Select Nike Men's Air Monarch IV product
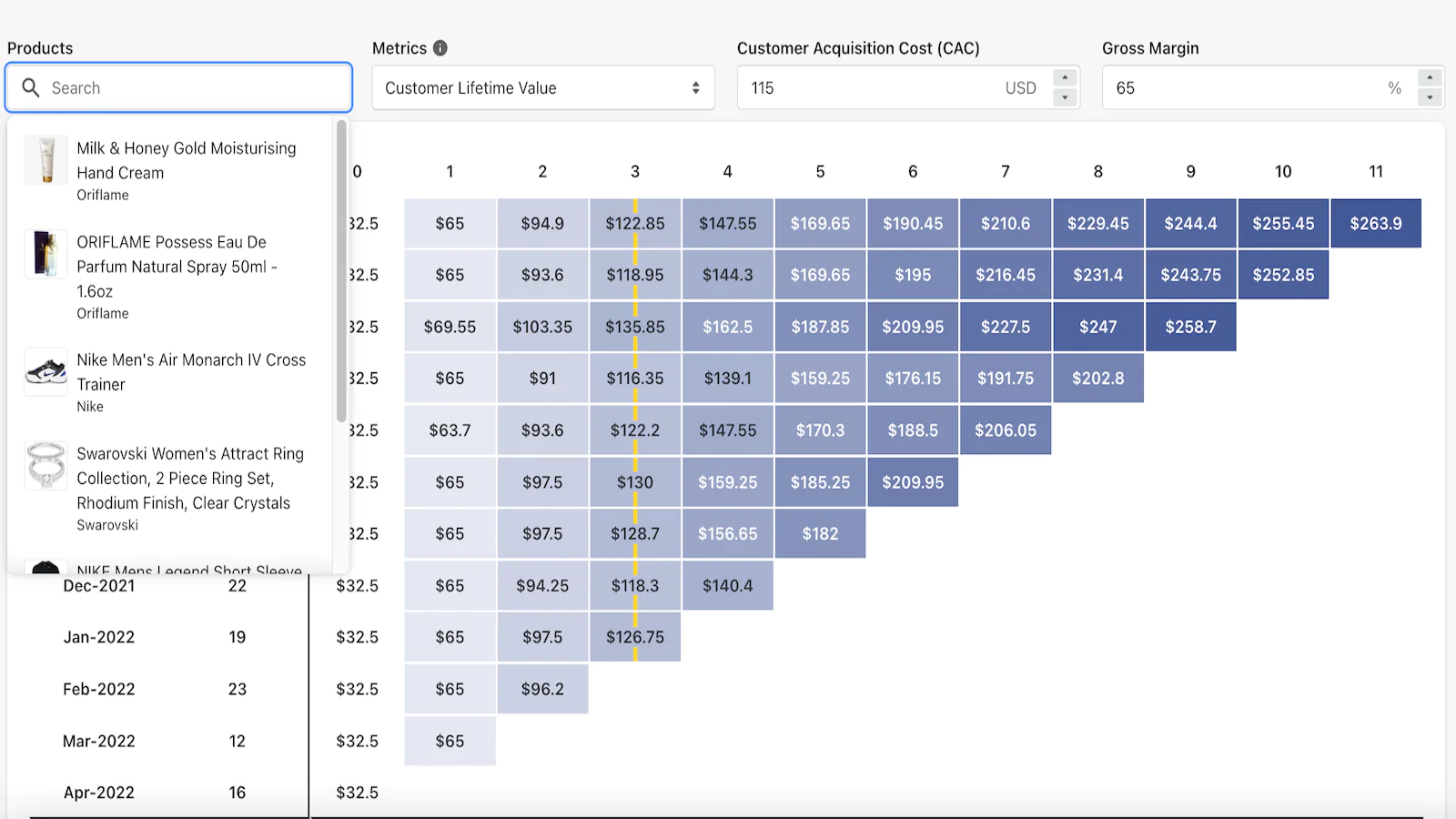Viewport: 1456px width, 819px height. 191,372
